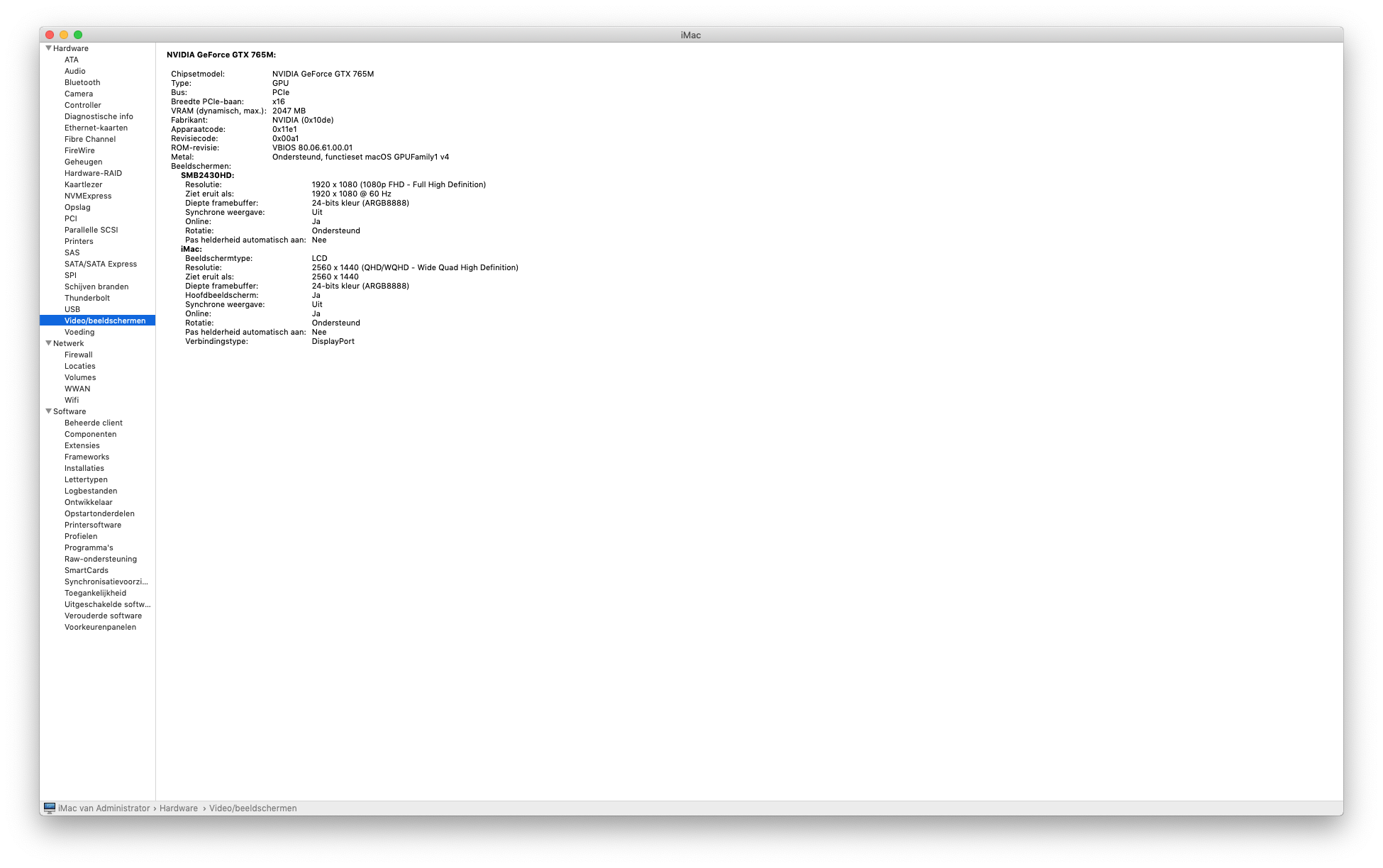Collapse the Netwerk section triangle
The width and height of the screenshot is (1383, 868).
48,343
